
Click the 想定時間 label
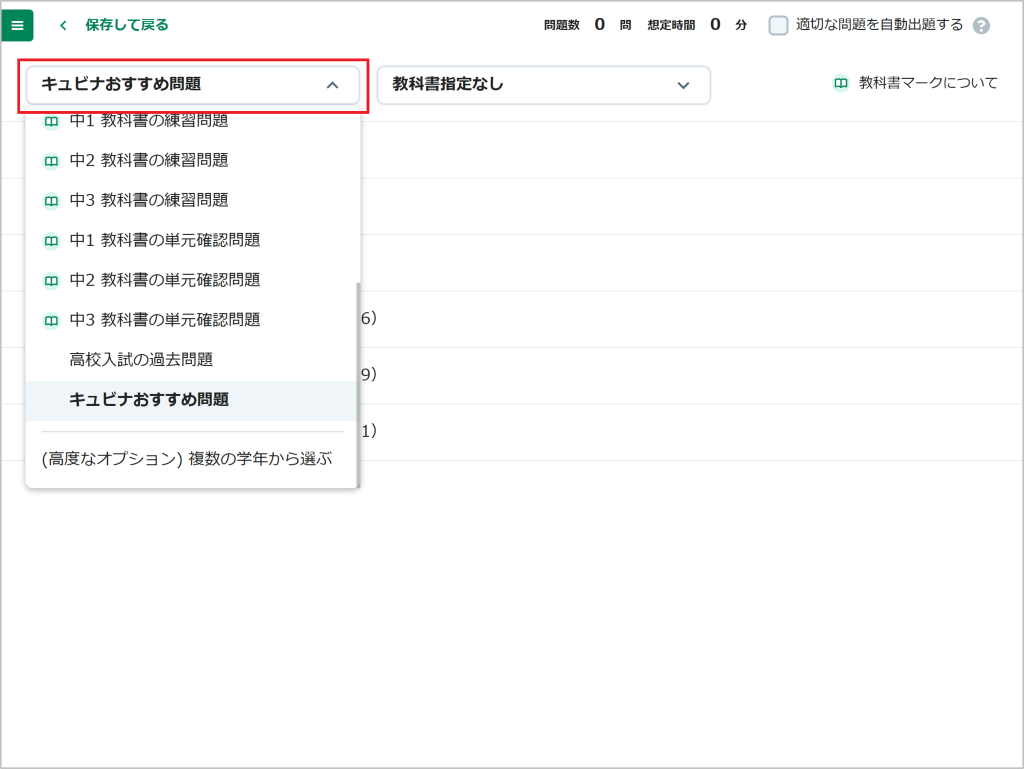pos(671,25)
